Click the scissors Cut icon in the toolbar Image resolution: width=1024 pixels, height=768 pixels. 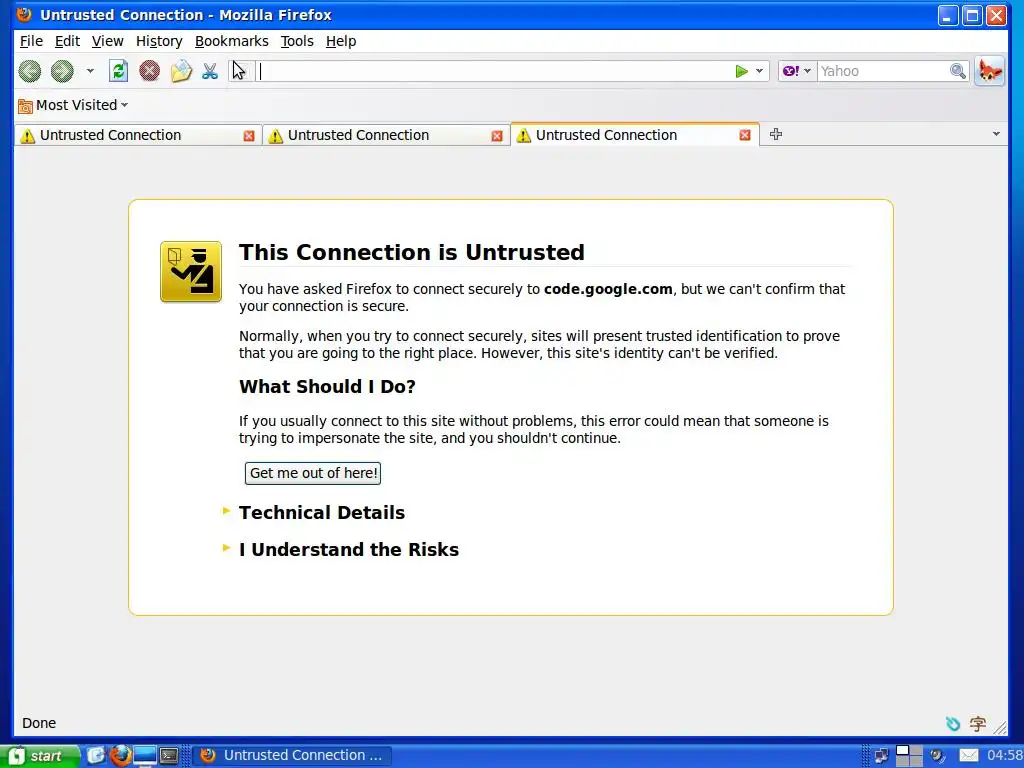tap(210, 71)
